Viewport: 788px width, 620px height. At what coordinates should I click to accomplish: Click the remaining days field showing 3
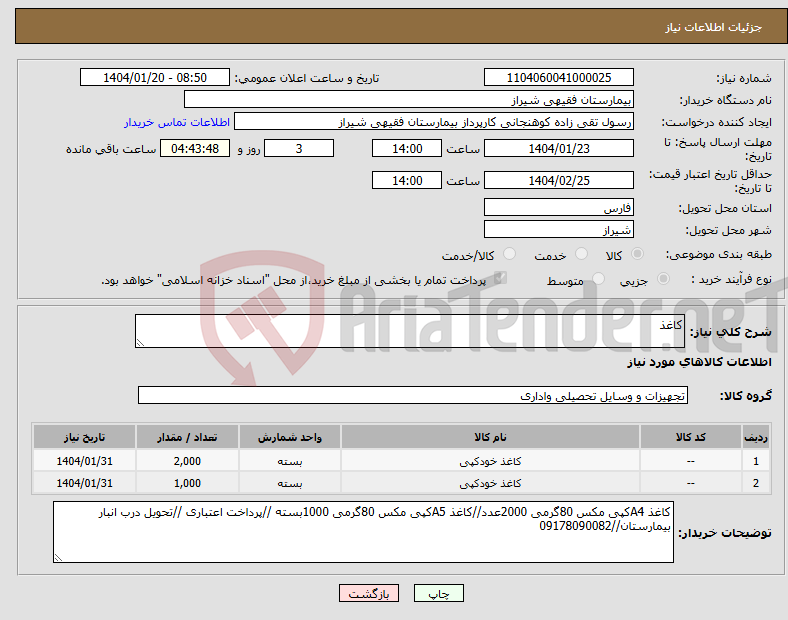299,148
